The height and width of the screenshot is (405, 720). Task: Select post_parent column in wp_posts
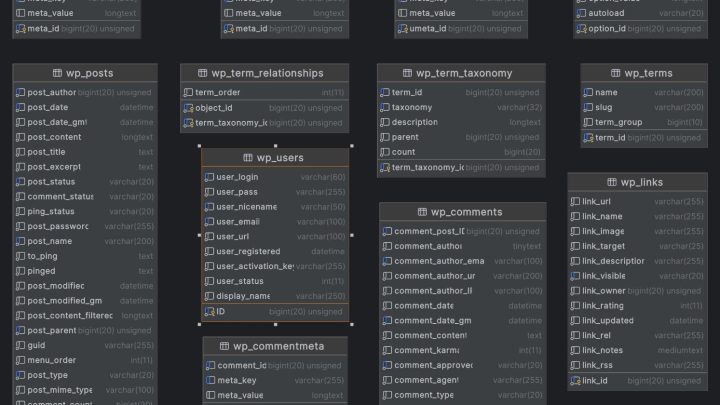click(x=85, y=331)
